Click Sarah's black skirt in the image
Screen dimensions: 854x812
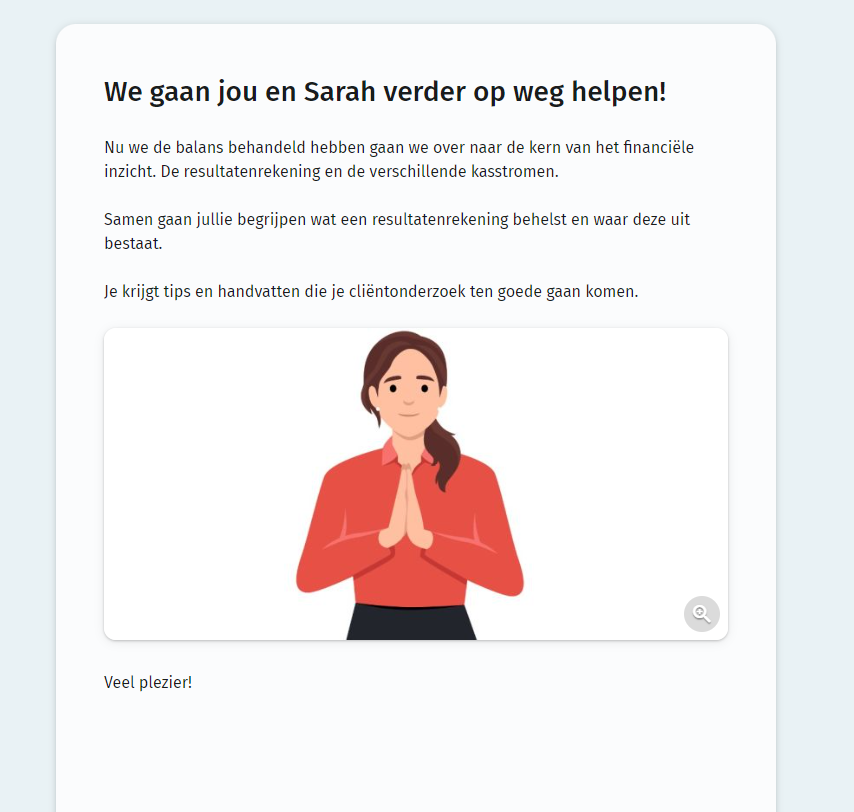411,621
